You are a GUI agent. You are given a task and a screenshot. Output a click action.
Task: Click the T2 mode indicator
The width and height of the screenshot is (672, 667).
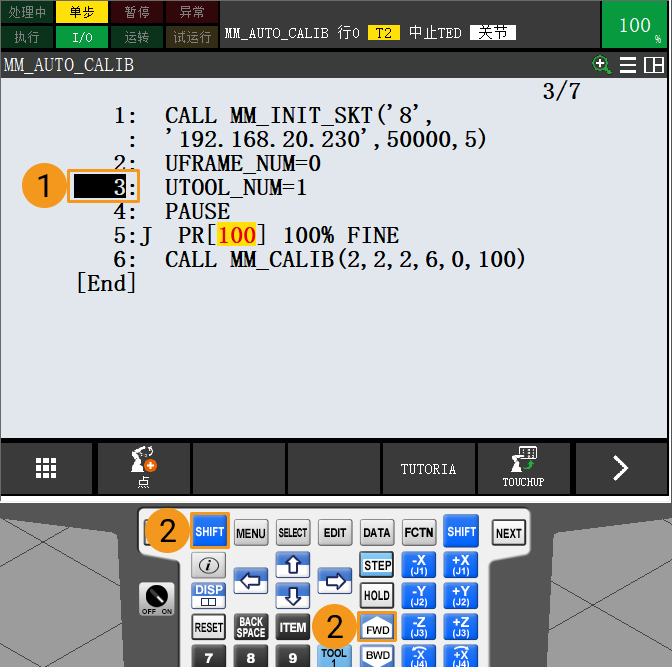(x=384, y=33)
